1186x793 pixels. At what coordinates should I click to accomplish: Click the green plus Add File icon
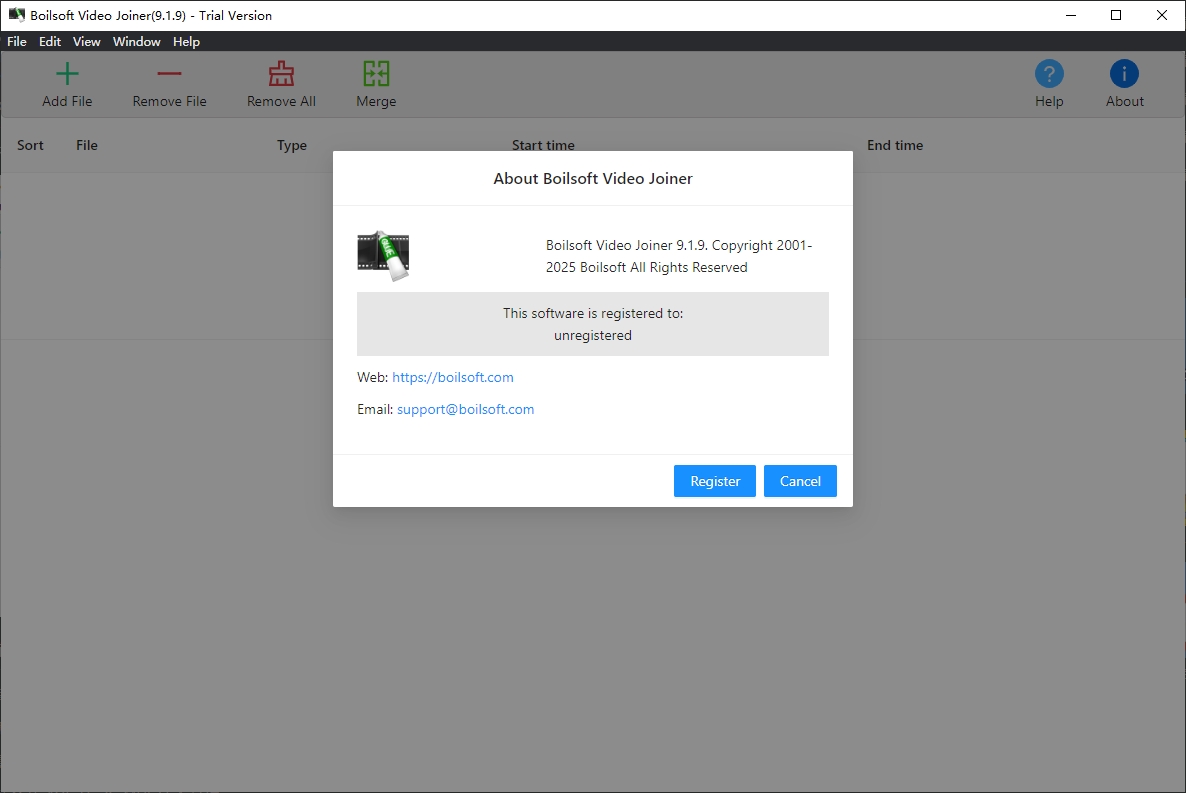click(x=67, y=74)
